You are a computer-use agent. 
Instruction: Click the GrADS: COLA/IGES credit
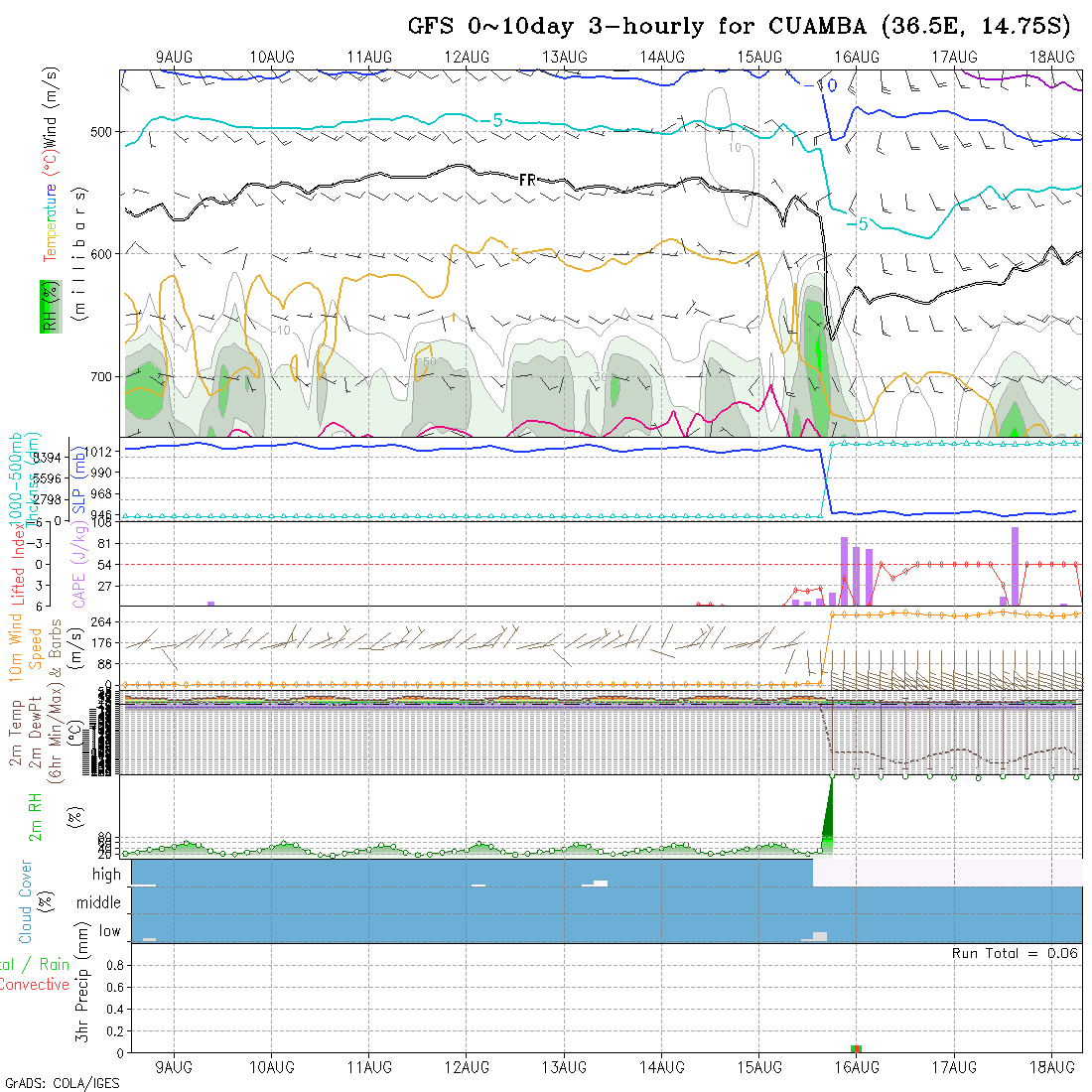(62, 1084)
